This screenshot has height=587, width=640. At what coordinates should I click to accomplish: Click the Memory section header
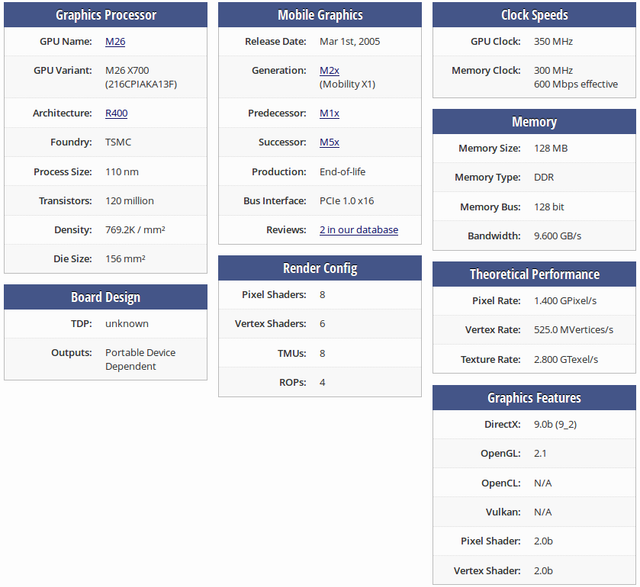pyautogui.click(x=534, y=122)
